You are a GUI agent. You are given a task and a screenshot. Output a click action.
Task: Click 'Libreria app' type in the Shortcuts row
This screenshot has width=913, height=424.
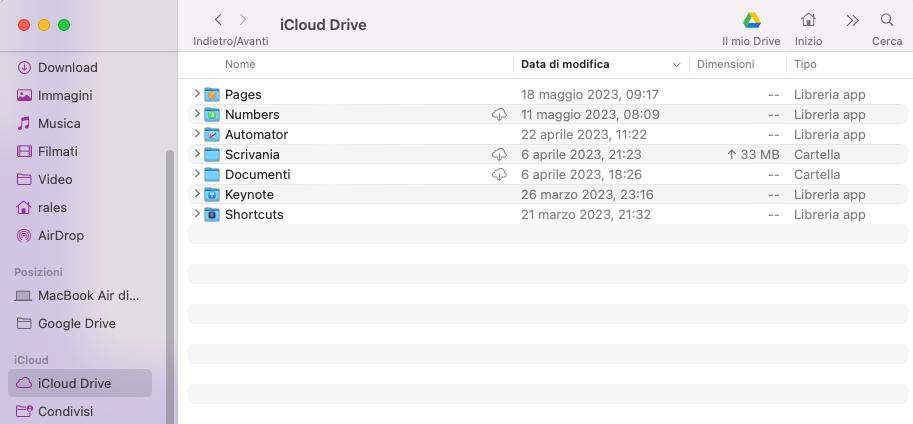coord(830,214)
